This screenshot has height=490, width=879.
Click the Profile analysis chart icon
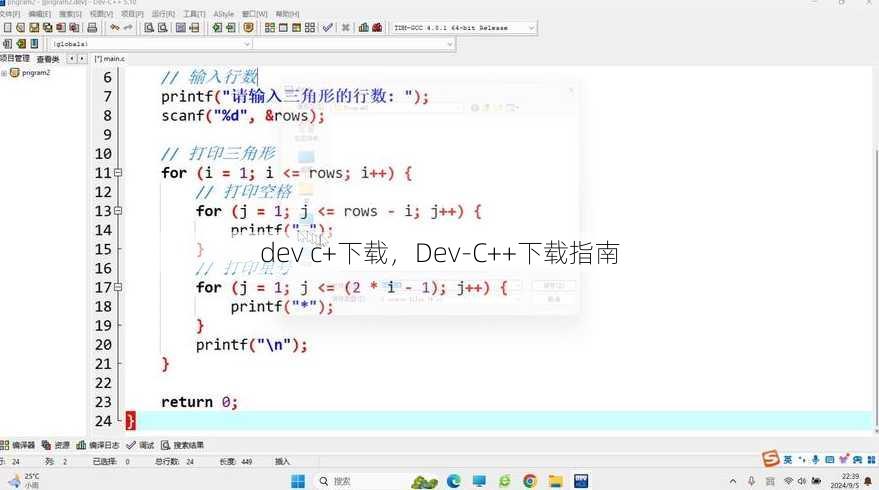[x=364, y=27]
